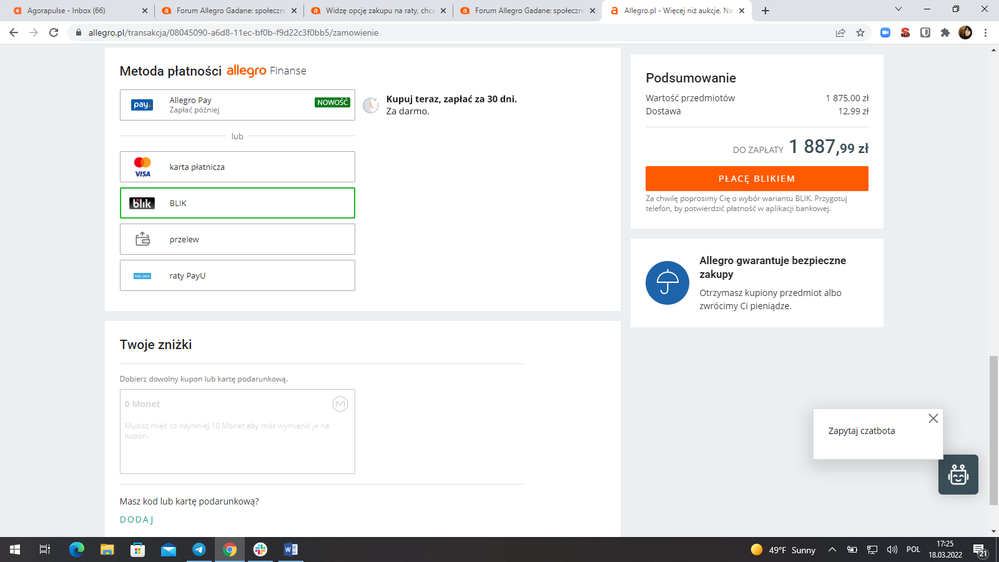Open volume control in tray
Viewport: 999px width, 562px height.
[x=892, y=550]
